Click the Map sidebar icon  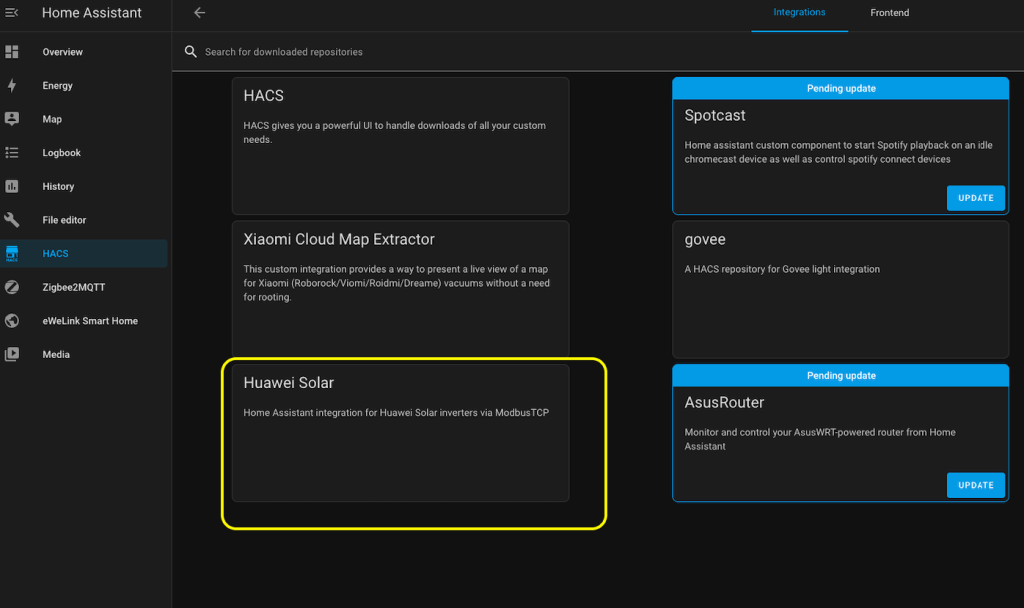(12, 119)
